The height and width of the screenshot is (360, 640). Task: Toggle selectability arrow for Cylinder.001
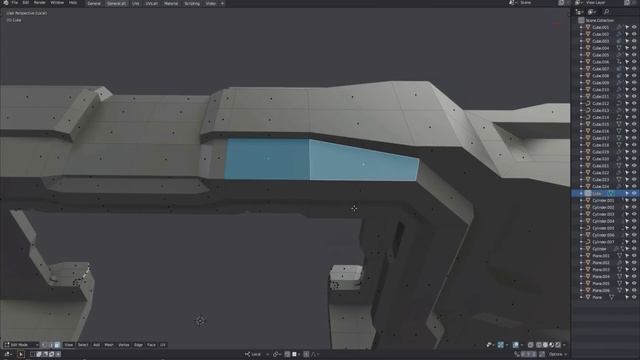point(627,200)
